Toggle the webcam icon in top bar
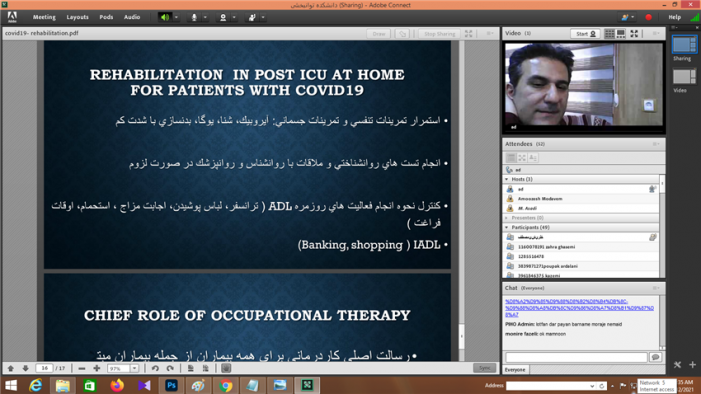The height and width of the screenshot is (394, 701). point(223,17)
